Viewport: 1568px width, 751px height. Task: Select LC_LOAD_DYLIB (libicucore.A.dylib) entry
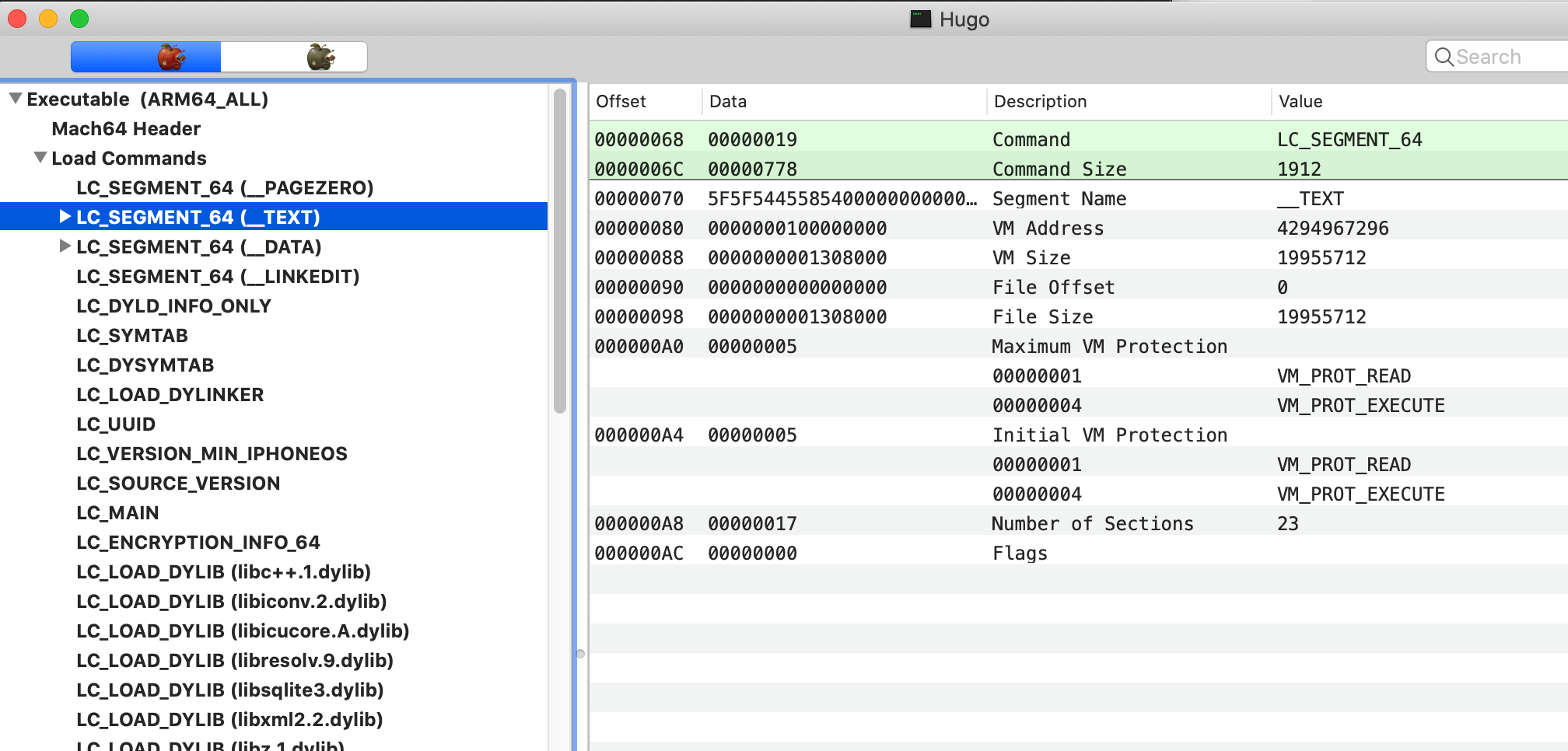243,631
